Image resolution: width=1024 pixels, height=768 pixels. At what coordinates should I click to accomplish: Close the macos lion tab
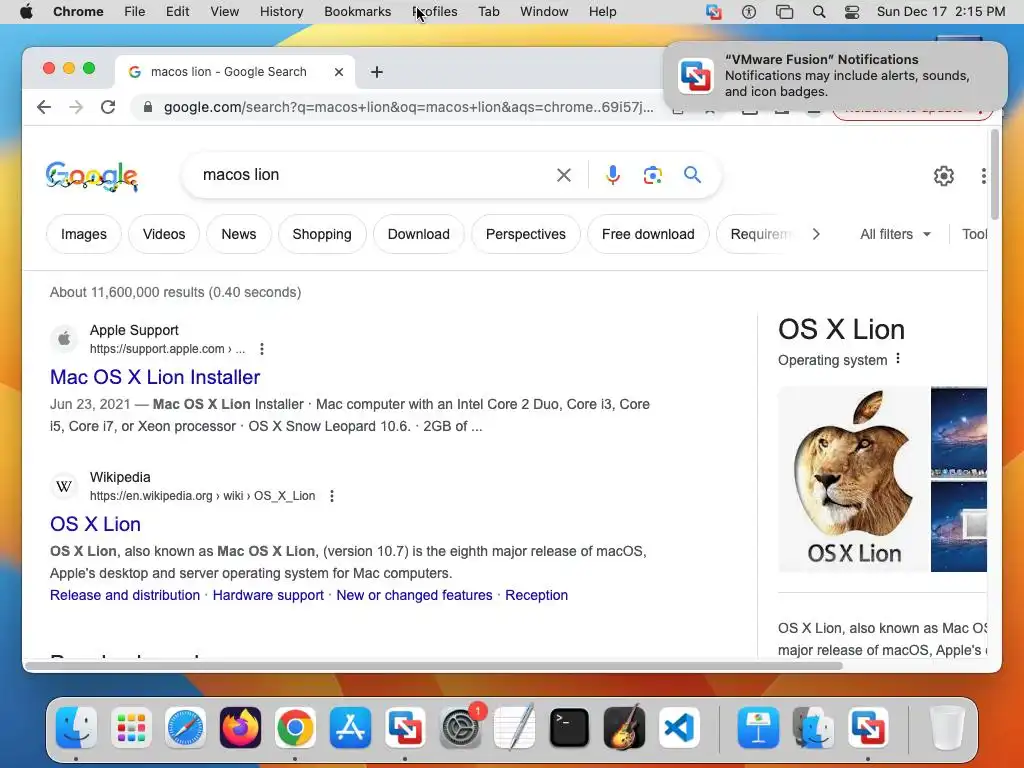[339, 72]
